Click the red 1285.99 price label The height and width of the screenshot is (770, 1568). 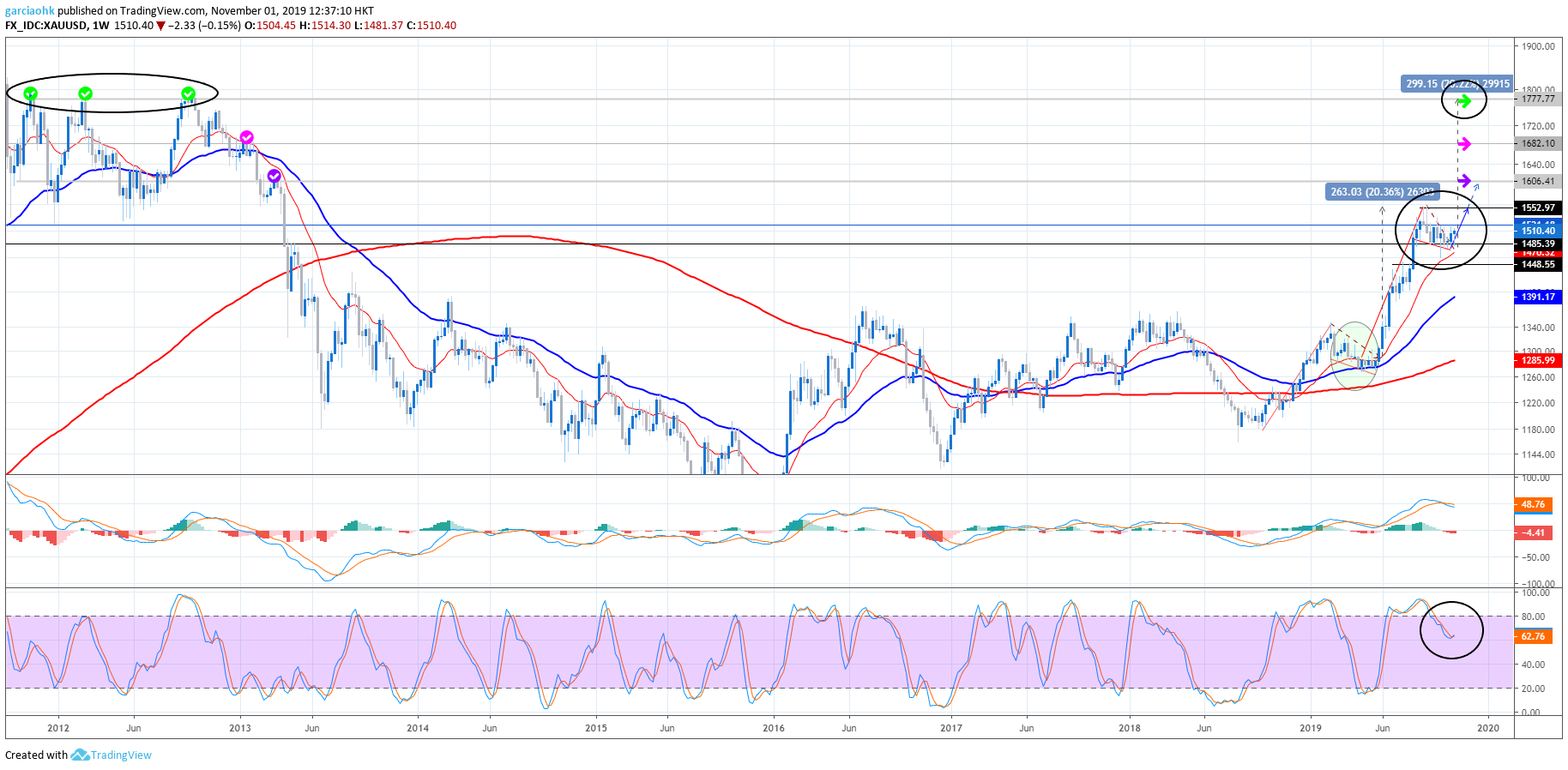(1537, 360)
